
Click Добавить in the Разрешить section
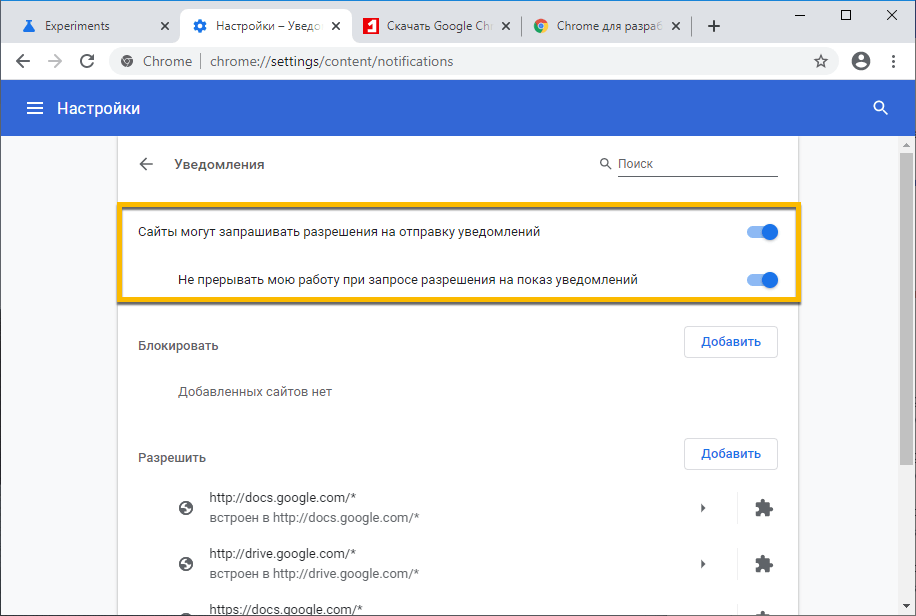tap(730, 454)
